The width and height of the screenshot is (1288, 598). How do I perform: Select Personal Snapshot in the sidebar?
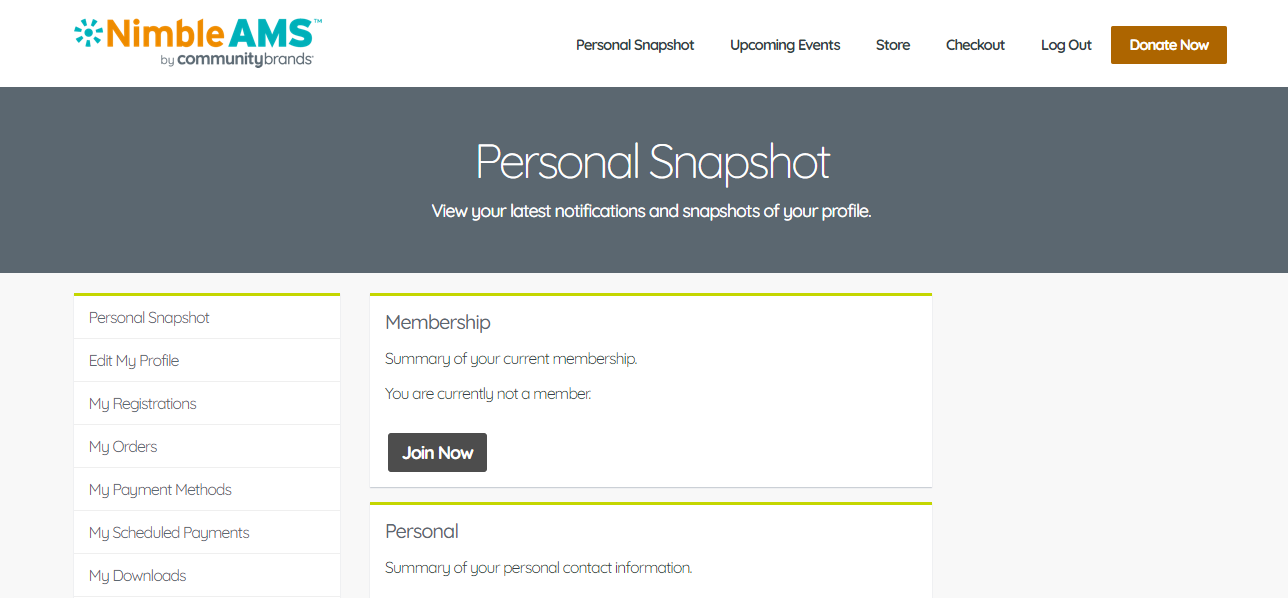point(149,318)
